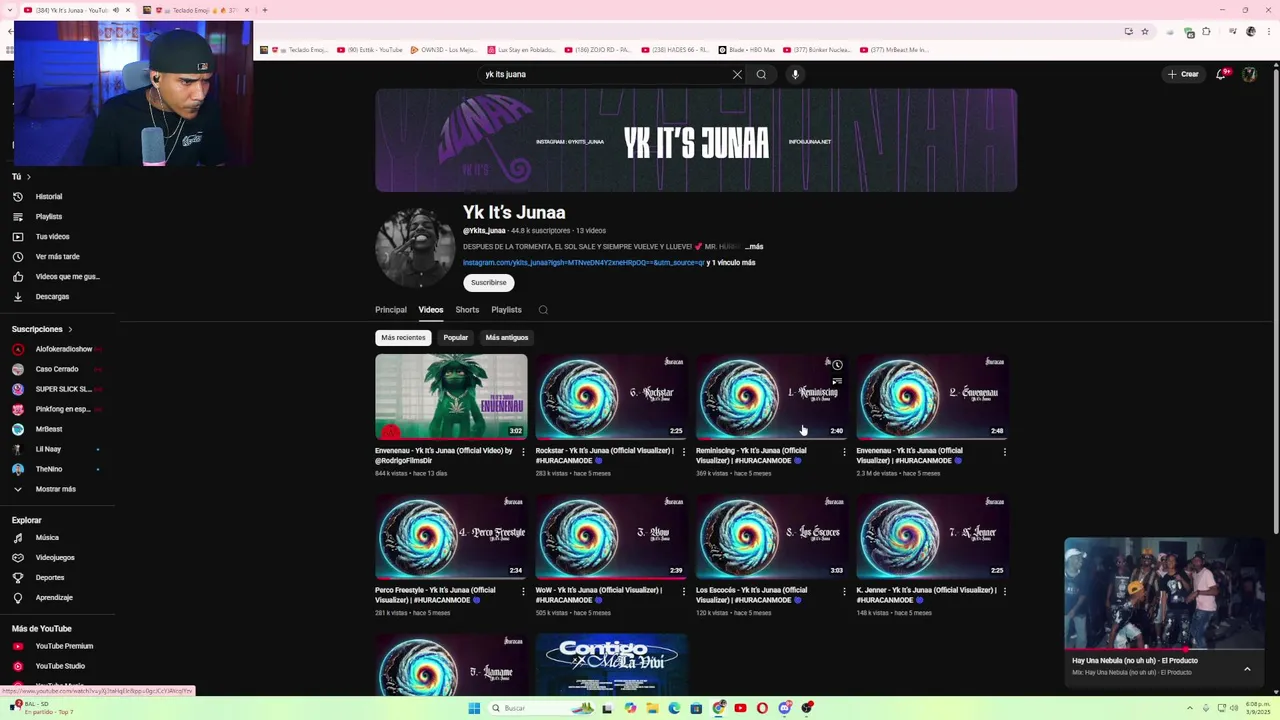
Task: Switch to the Teclado Emoji browser tab
Action: click(196, 10)
